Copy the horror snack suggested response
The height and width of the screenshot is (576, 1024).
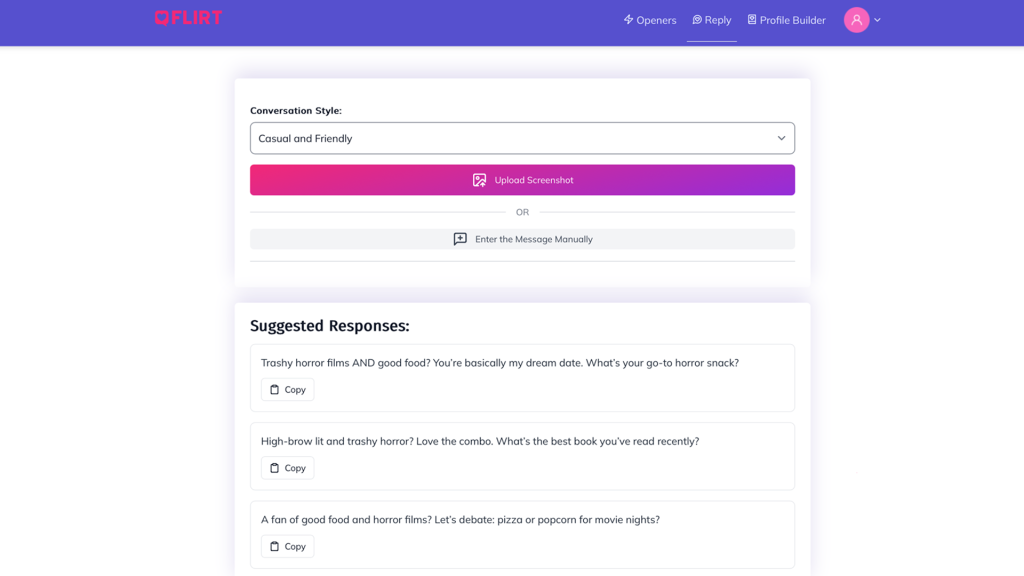pos(288,390)
